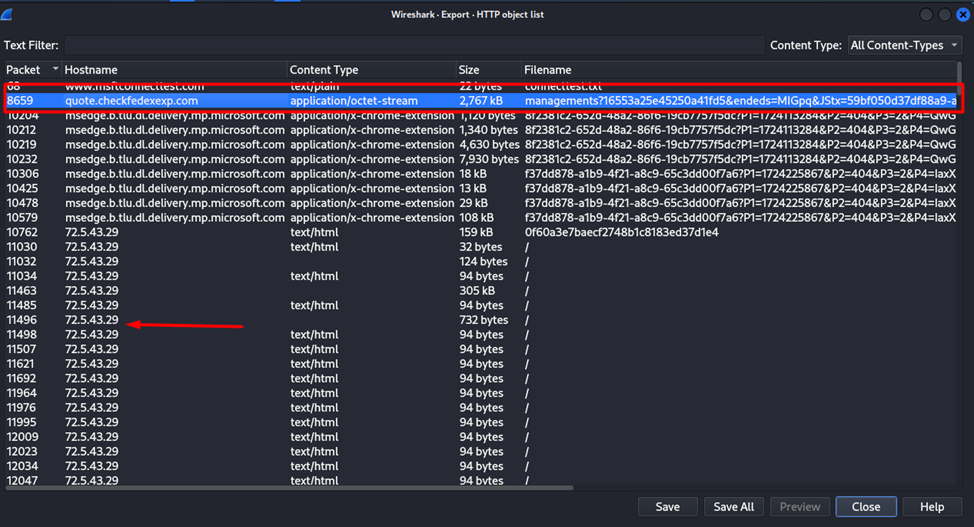Viewport: 974px width, 527px height.
Task: Select packet 10579 row
Action: [481, 218]
